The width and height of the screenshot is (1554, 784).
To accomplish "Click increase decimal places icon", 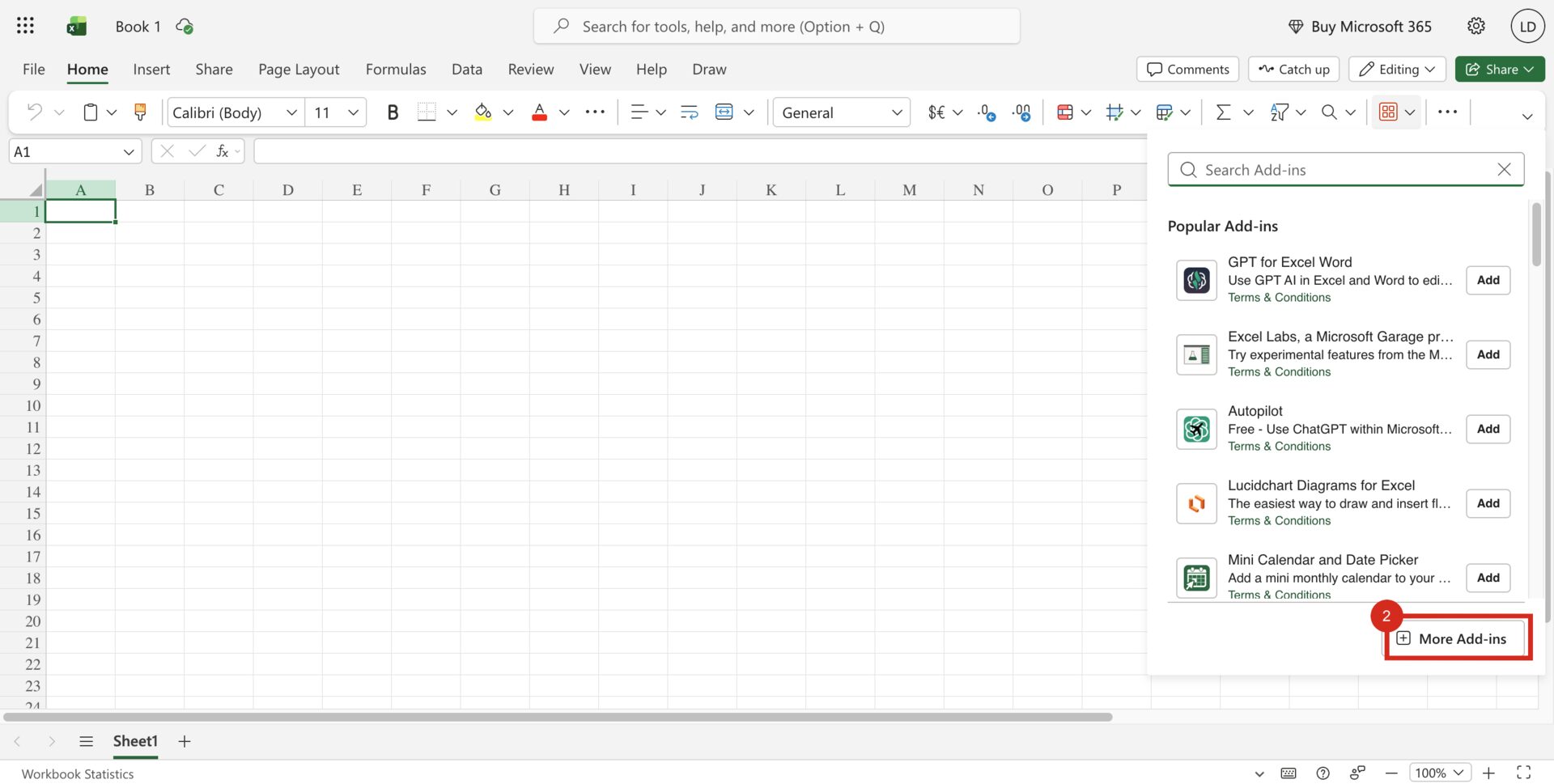I will [x=1022, y=112].
